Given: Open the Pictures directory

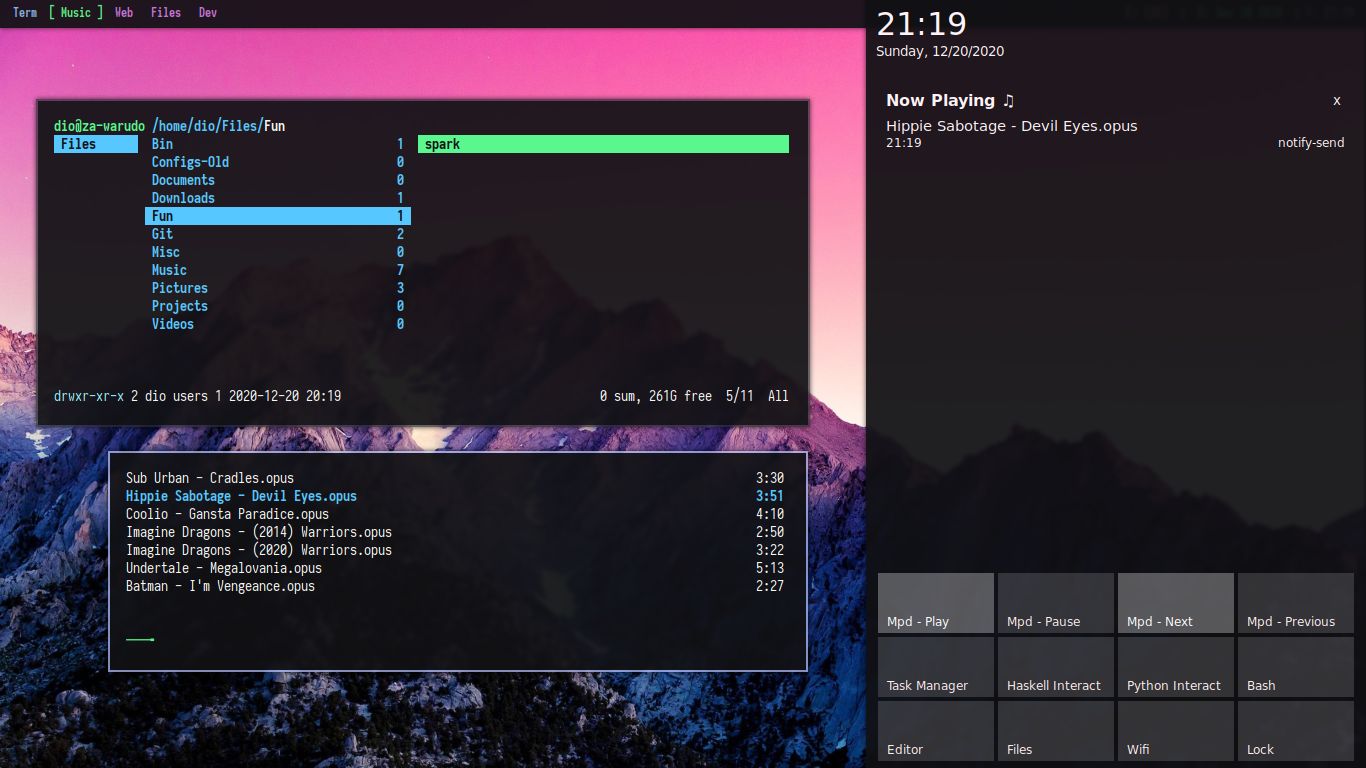Looking at the screenshot, I should (x=180, y=288).
